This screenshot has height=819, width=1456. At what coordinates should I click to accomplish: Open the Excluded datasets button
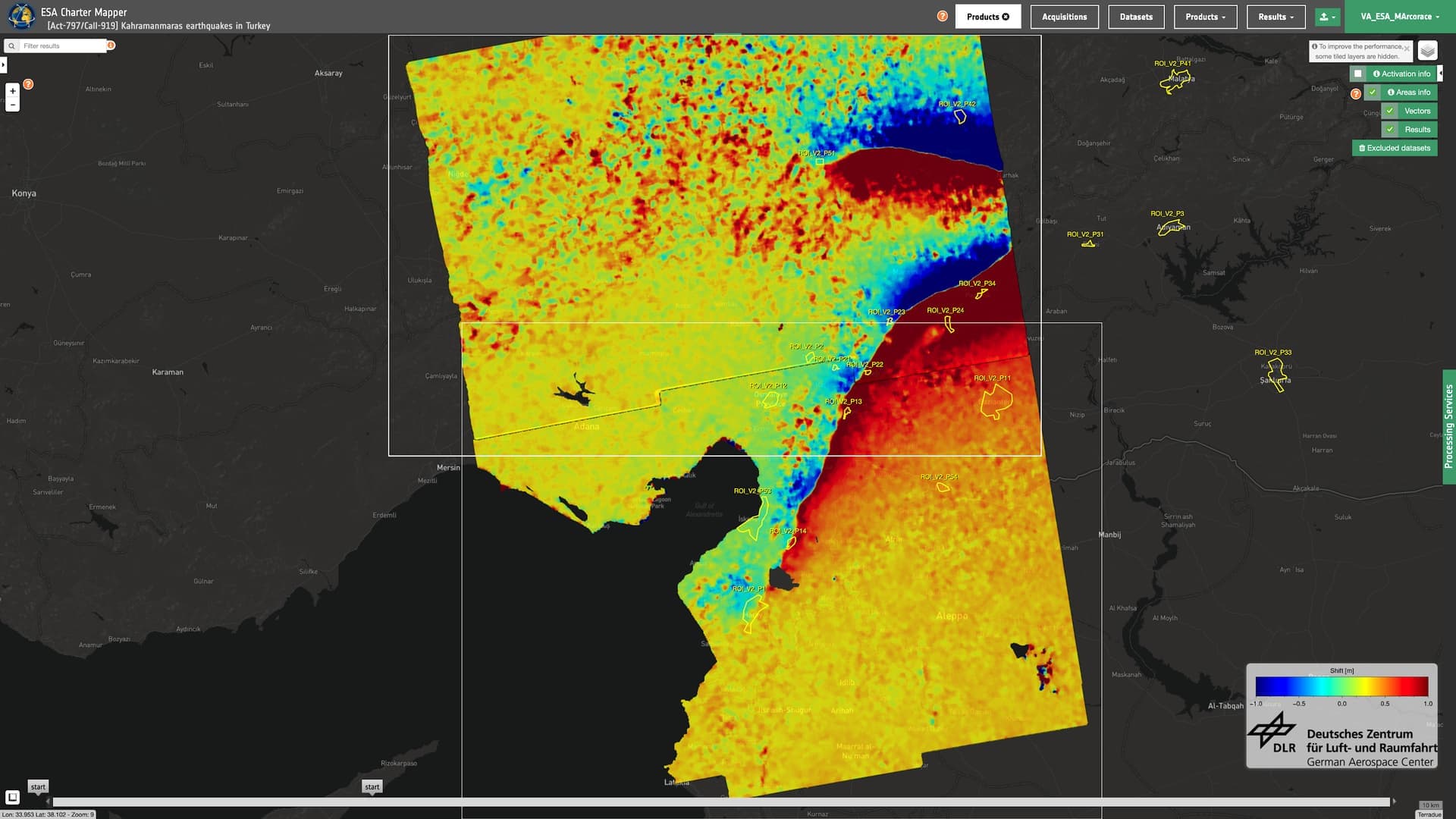(x=1394, y=149)
